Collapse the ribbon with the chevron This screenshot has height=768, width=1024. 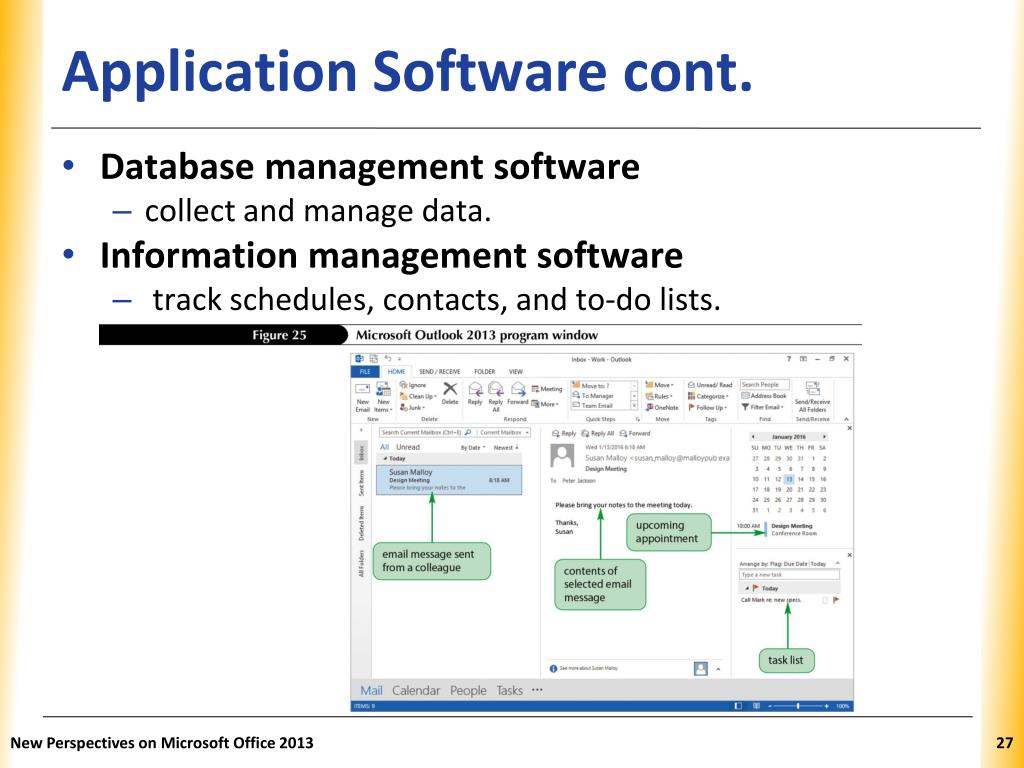coord(846,419)
